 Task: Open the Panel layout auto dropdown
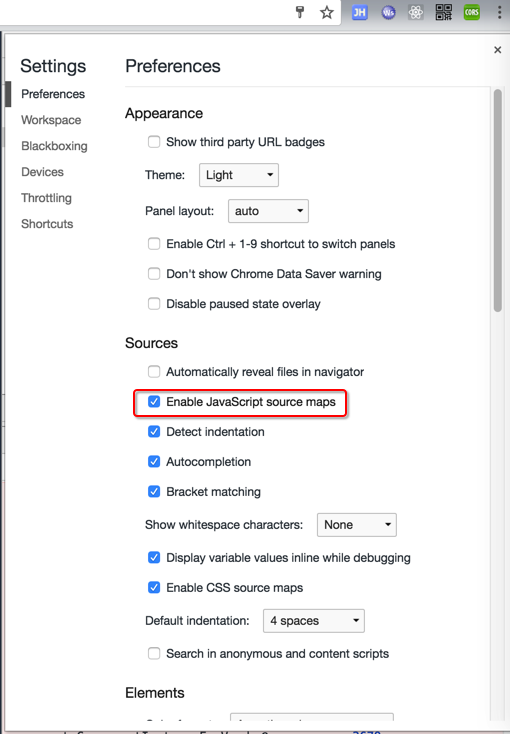coord(268,211)
